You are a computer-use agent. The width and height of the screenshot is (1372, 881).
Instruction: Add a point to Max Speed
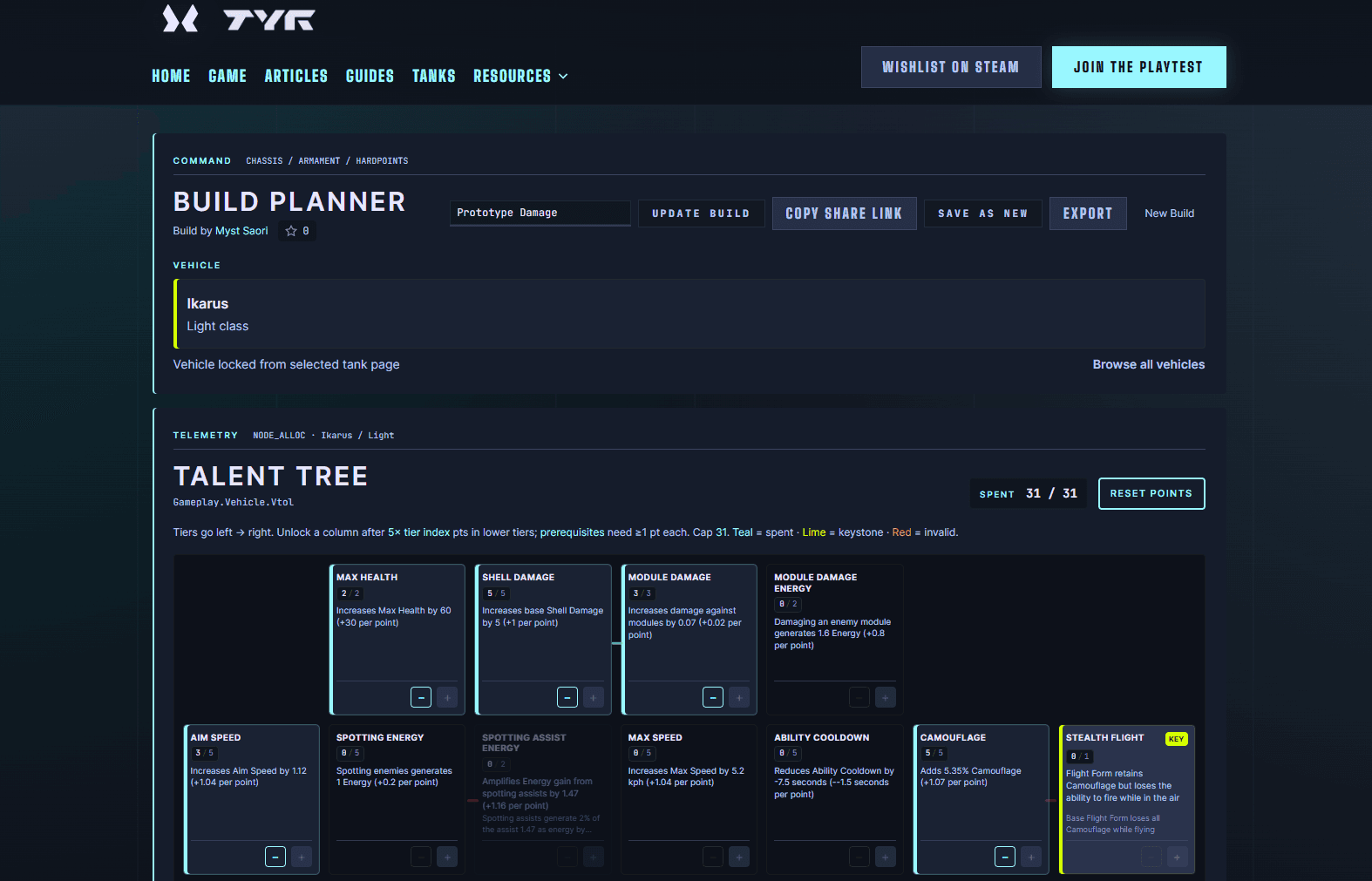(739, 857)
